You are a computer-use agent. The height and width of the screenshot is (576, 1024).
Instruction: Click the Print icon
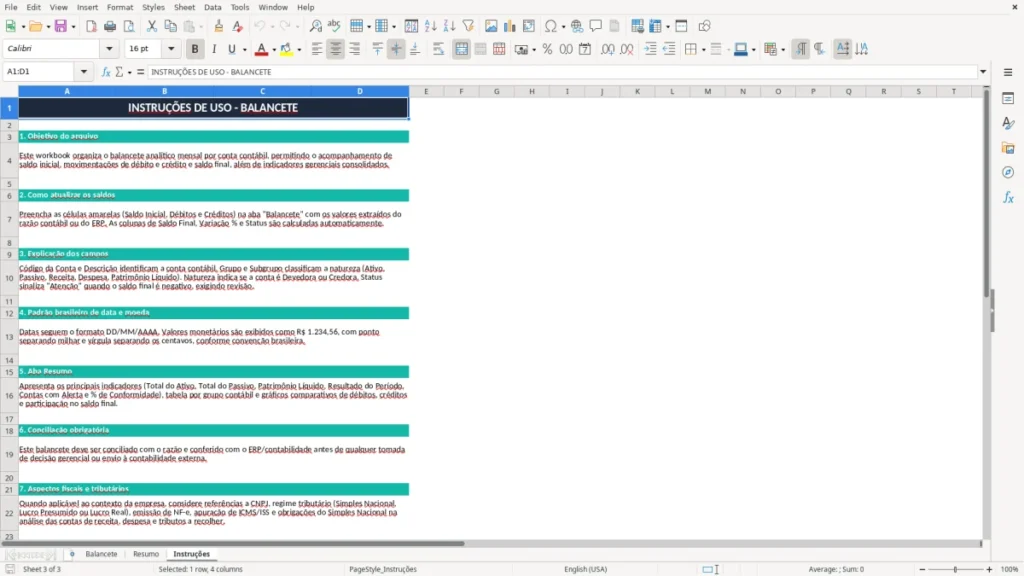[x=110, y=26]
